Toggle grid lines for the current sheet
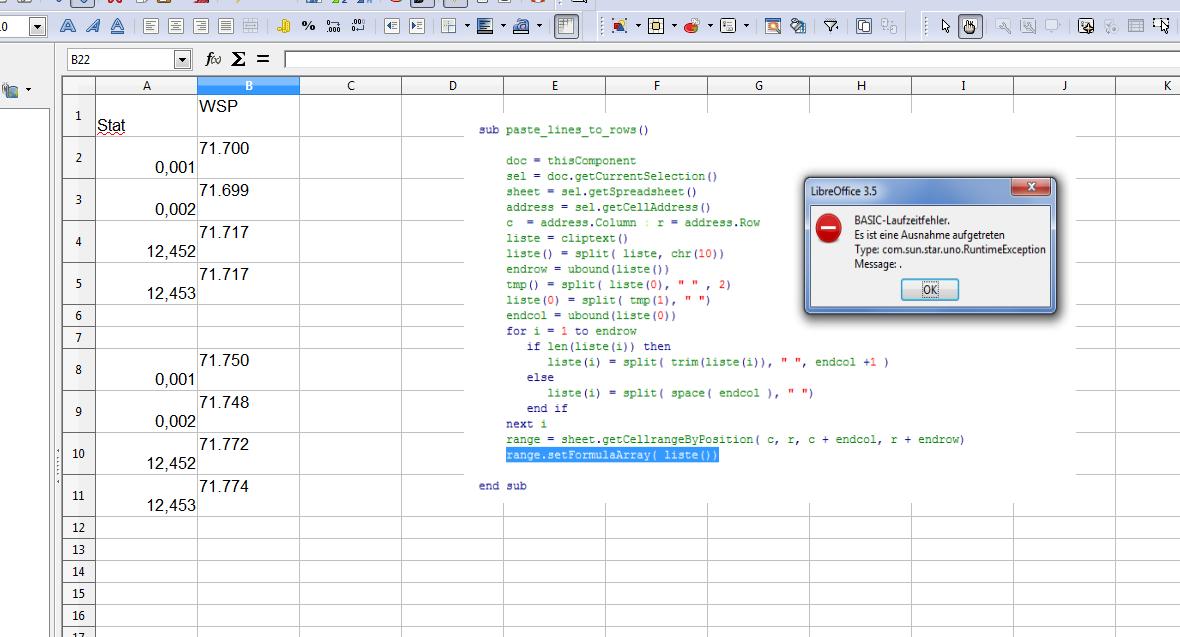1180x637 pixels. coord(566,26)
